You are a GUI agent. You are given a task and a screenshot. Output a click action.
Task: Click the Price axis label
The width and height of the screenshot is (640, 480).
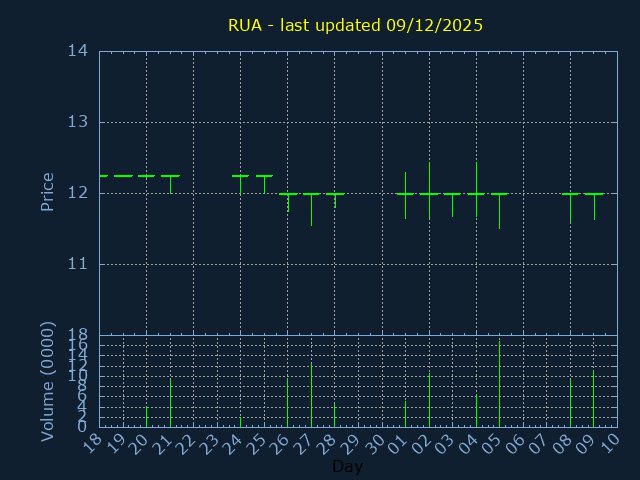[x=47, y=191]
